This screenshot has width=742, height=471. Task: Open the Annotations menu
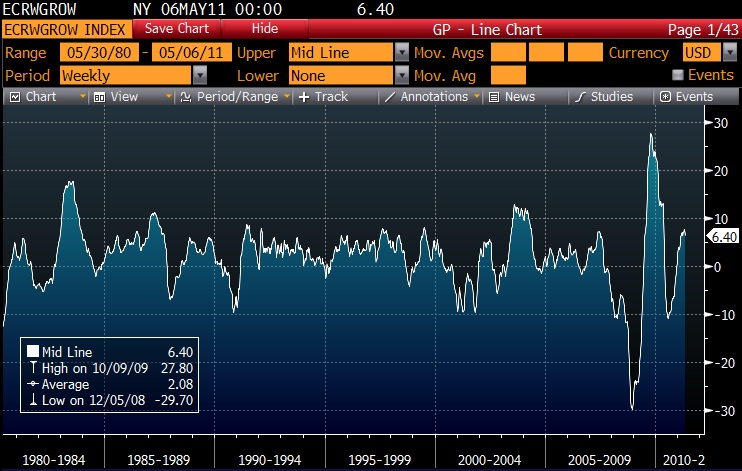pos(431,97)
